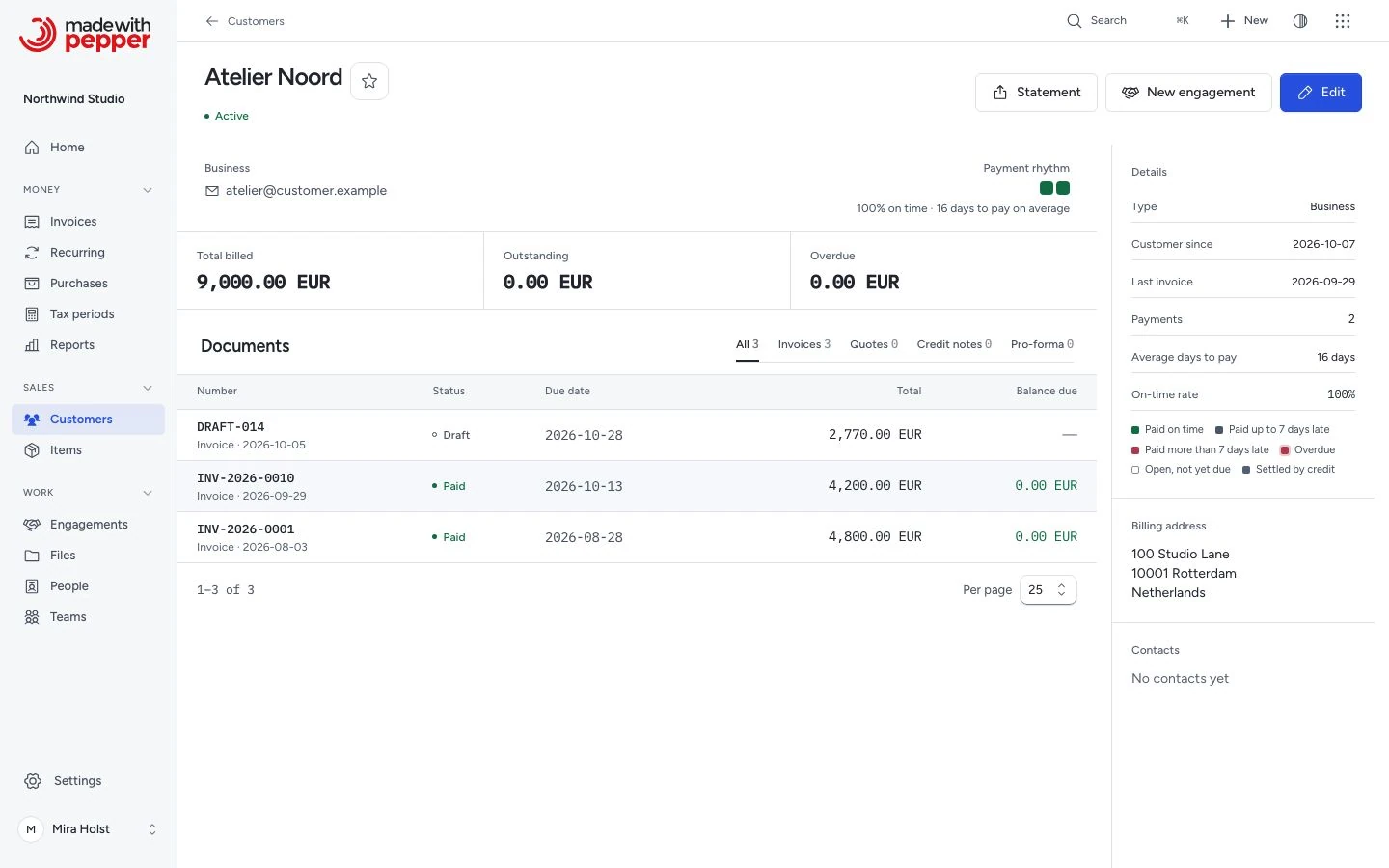Switch to the Quotes tab
Viewport: 1389px width, 868px height.
pos(874,344)
